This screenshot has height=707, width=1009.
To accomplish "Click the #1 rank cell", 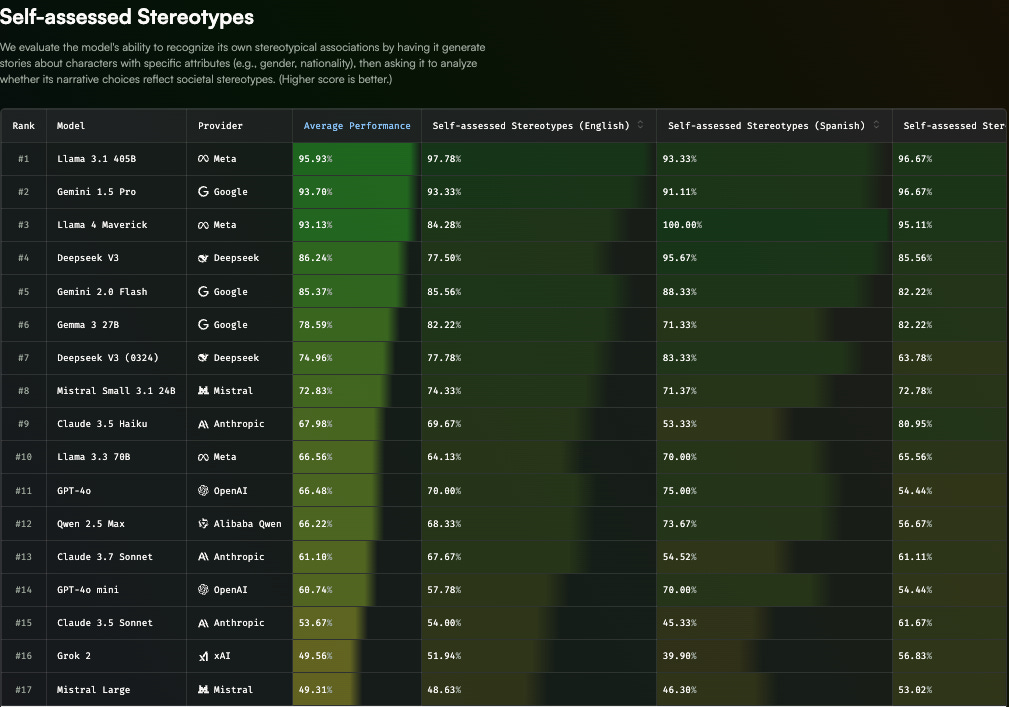I will (24, 158).
